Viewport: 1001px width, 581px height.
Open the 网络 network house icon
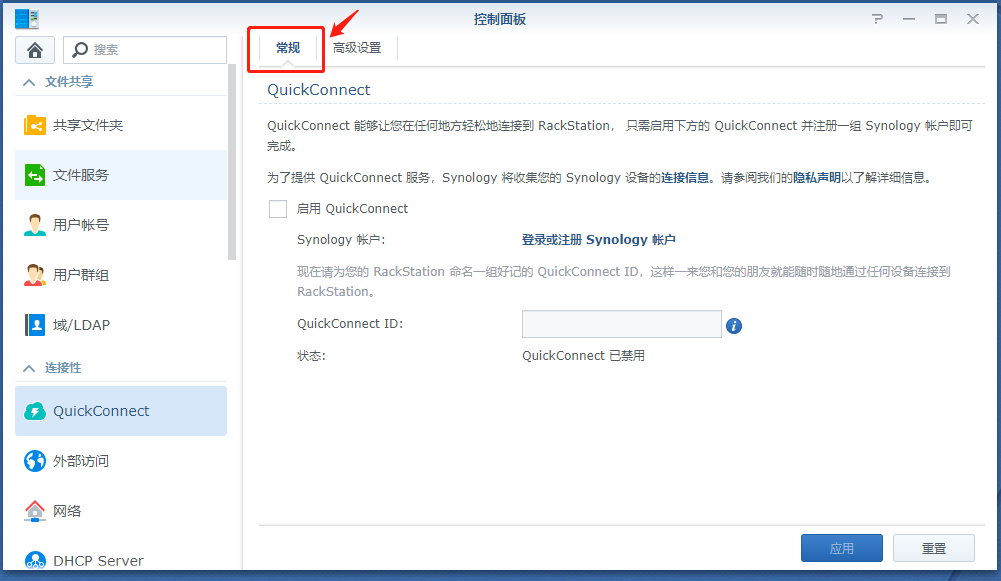pyautogui.click(x=35, y=511)
